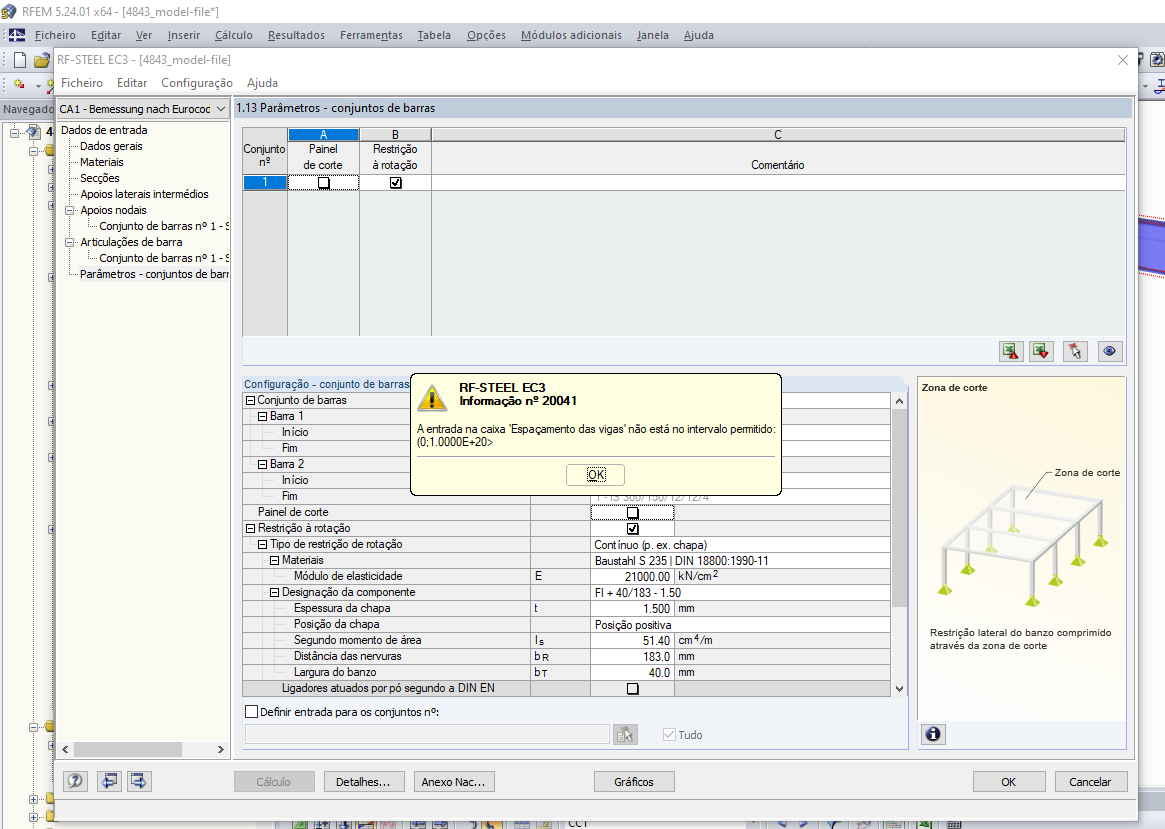Open Configuração menu in RF-STEEL EC3
1165x829 pixels.
tap(197, 83)
